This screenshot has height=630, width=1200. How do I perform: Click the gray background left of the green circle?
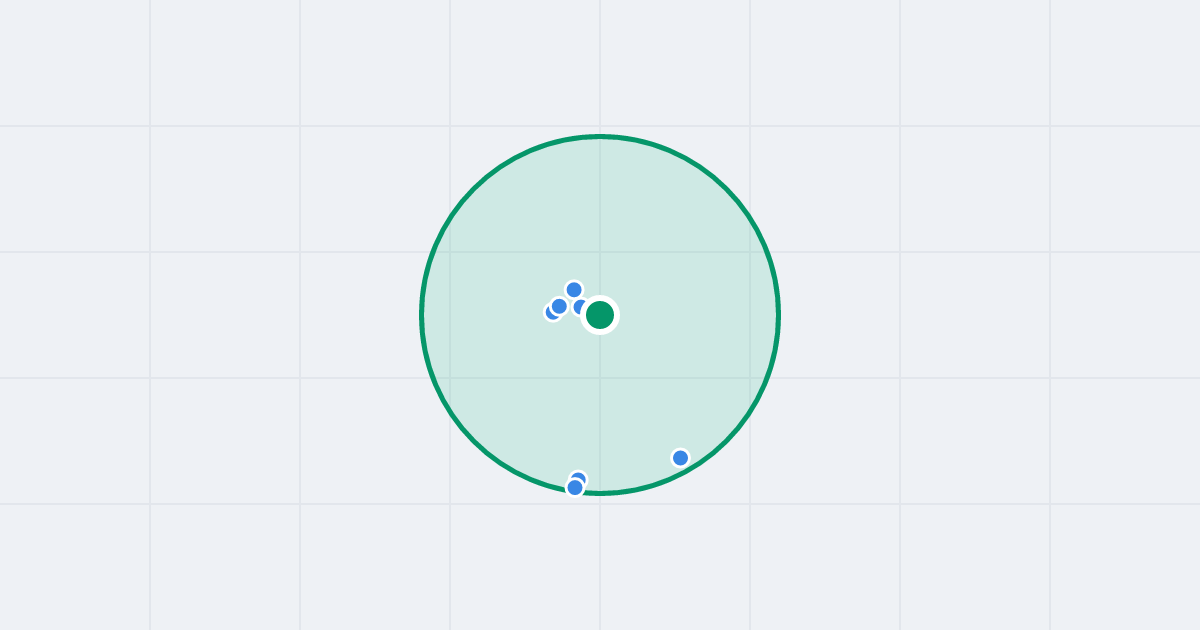click(250, 315)
